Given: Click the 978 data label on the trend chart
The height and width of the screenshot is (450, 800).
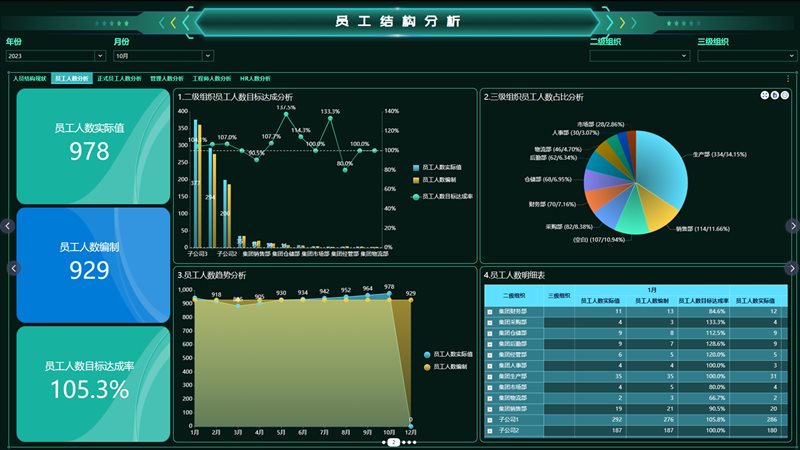Looking at the screenshot, I should (x=389, y=287).
